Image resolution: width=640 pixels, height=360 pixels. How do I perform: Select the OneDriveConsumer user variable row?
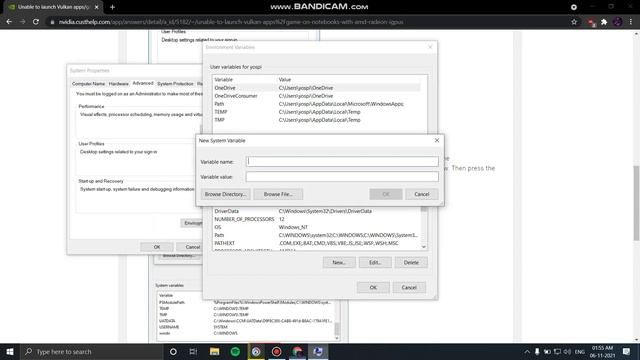point(316,96)
